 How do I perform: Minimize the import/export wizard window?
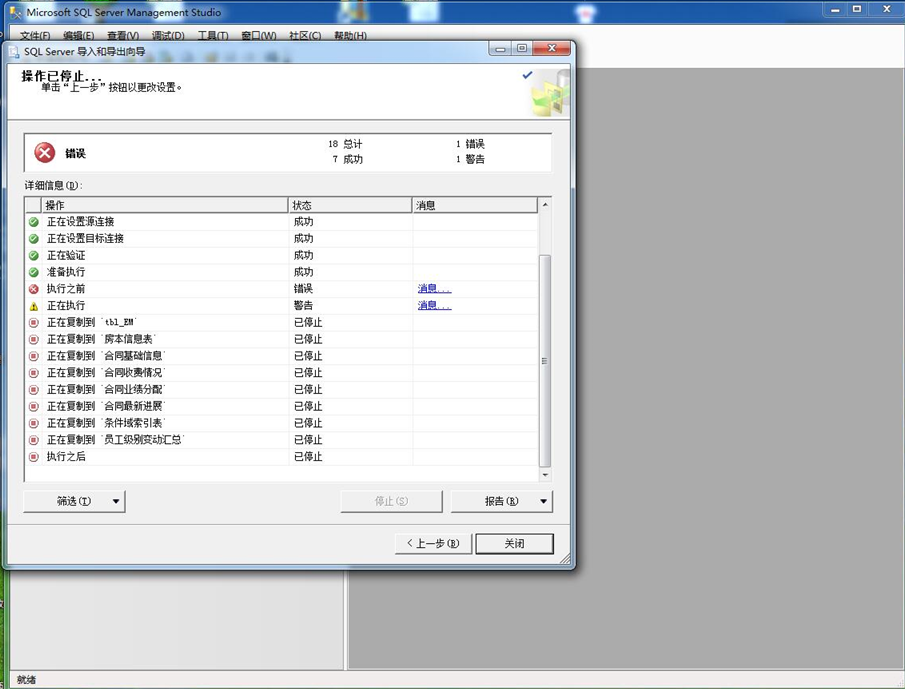[x=500, y=49]
